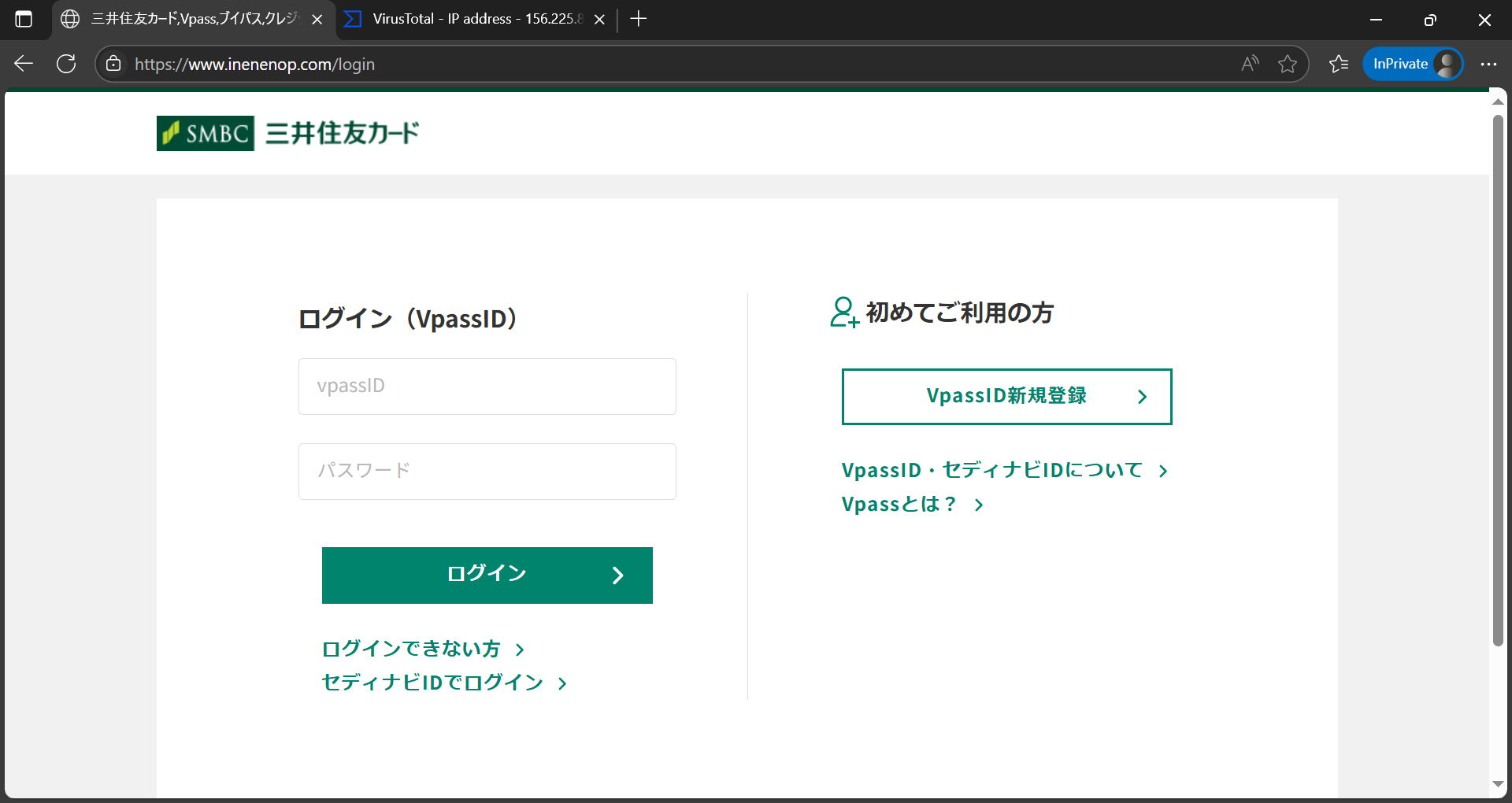Focus the パスワード input field
Screen dimensions: 1512x803
(487, 471)
